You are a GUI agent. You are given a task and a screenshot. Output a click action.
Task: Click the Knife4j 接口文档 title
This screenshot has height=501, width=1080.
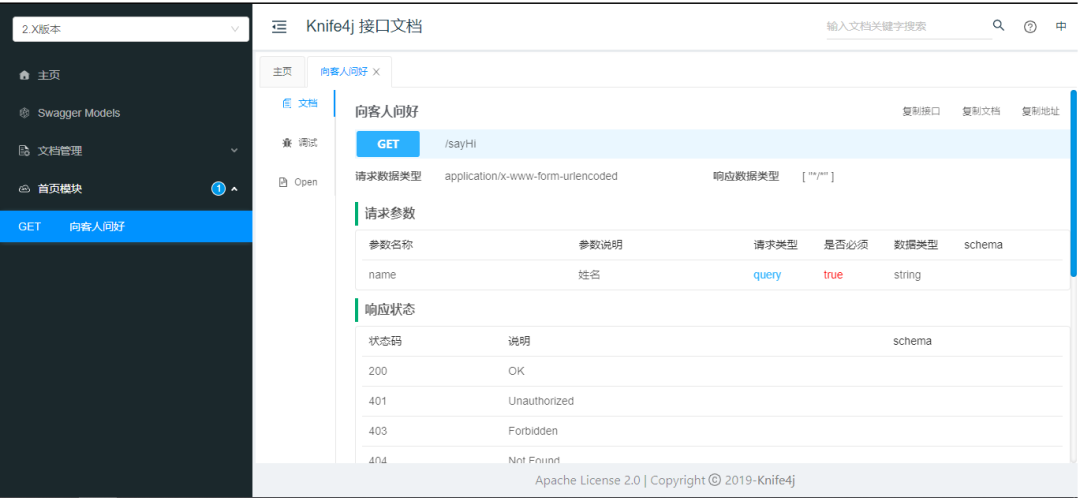(364, 27)
